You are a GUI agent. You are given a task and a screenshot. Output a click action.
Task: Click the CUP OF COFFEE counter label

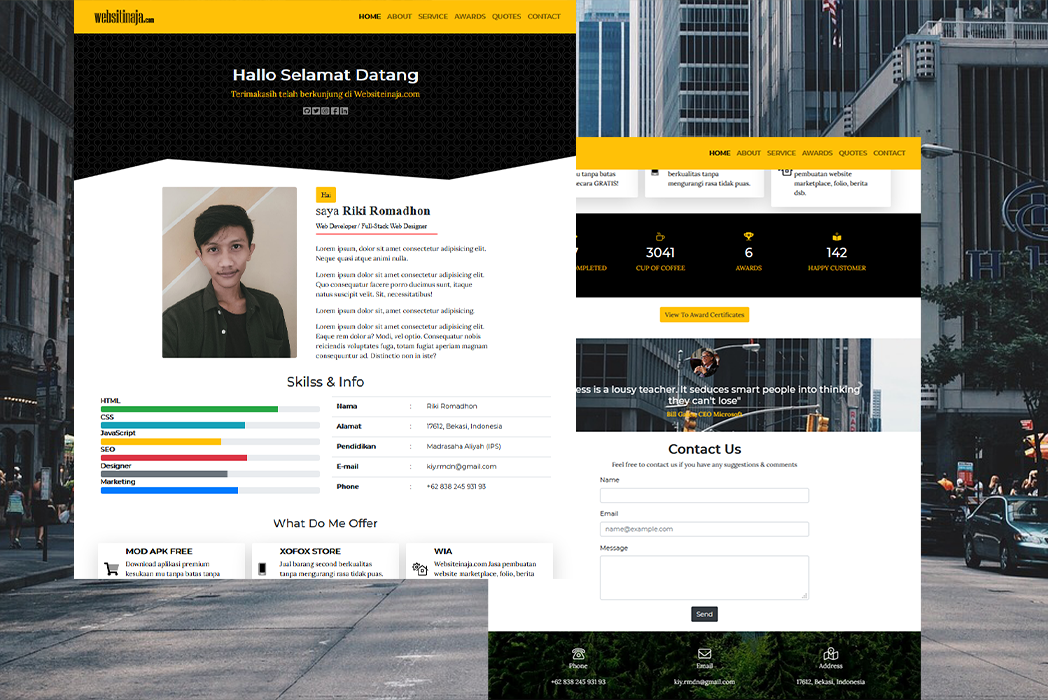click(x=660, y=268)
